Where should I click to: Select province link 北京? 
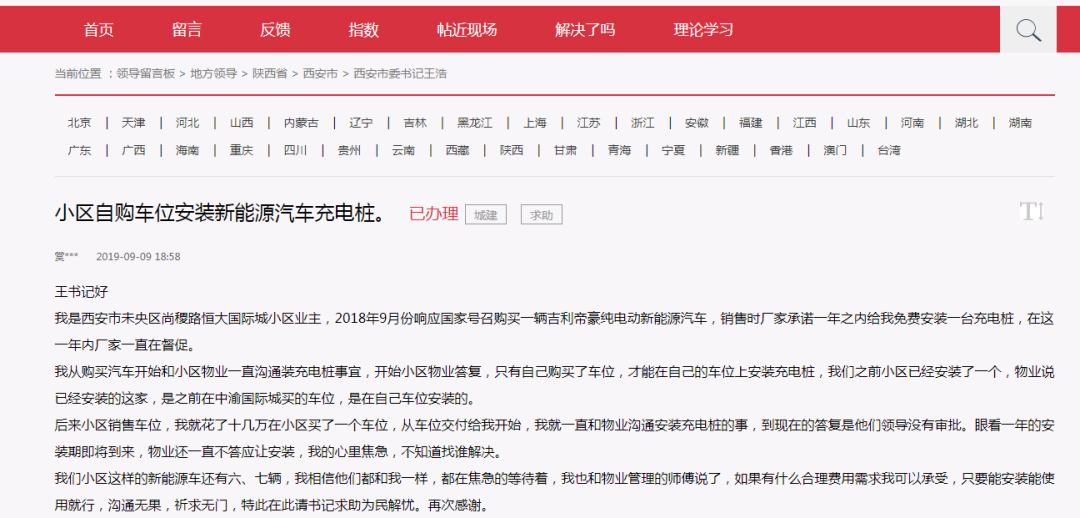tap(79, 123)
